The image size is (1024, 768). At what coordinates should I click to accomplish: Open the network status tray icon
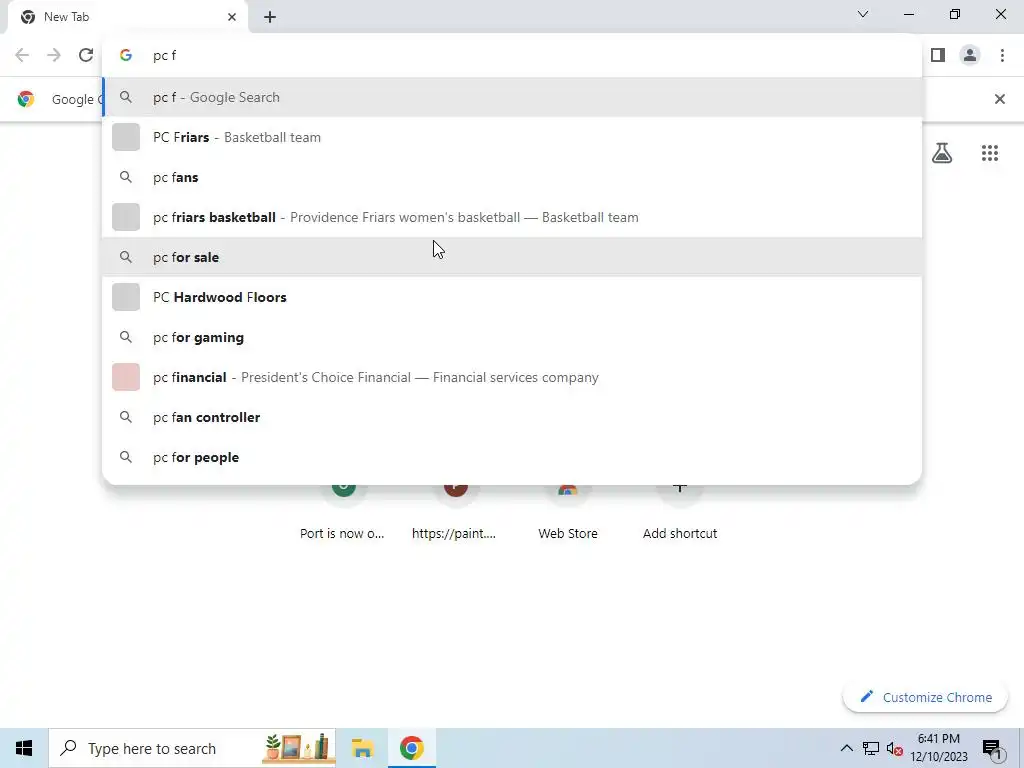pyautogui.click(x=871, y=748)
